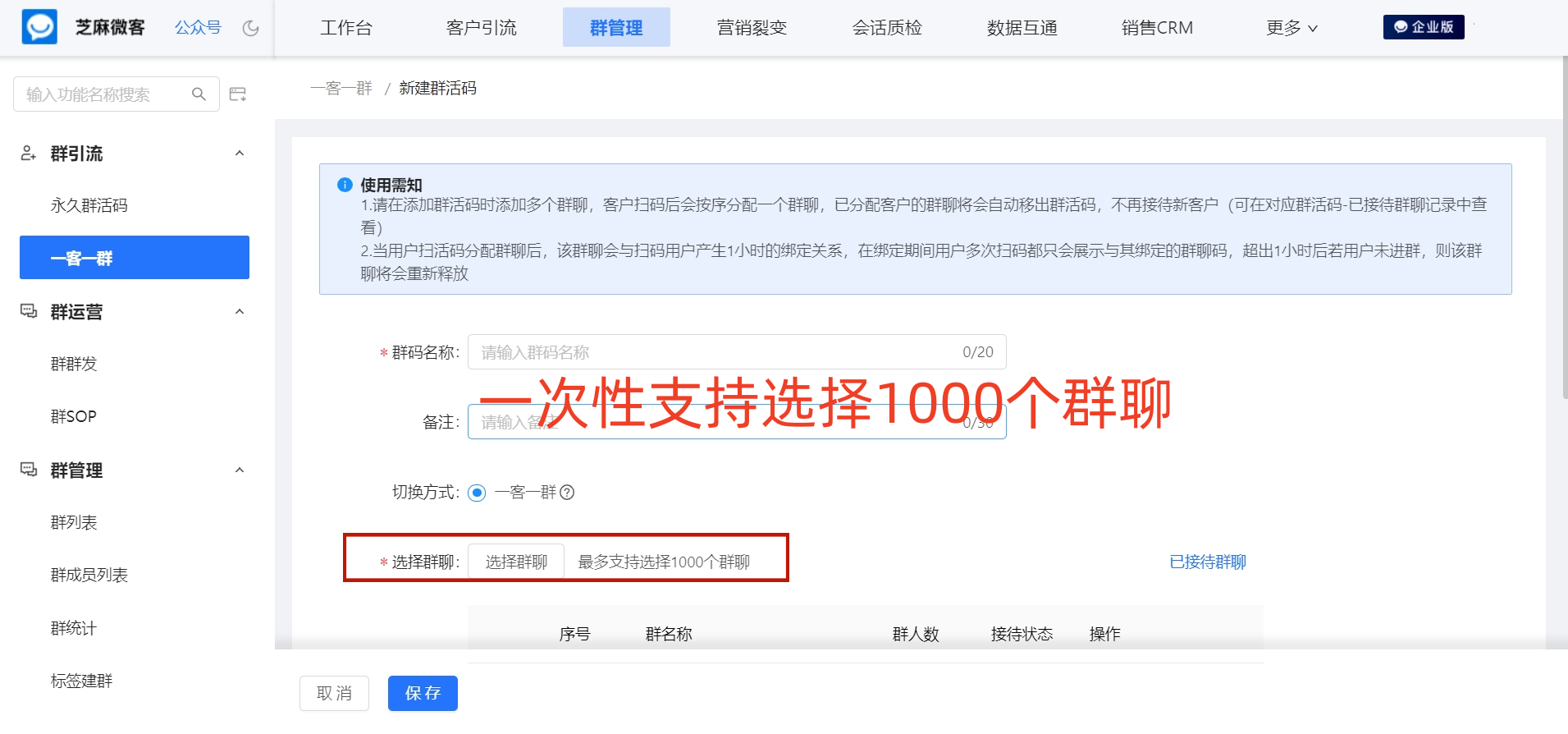
Task: Open the 数据互通 tab
Action: point(1022,28)
